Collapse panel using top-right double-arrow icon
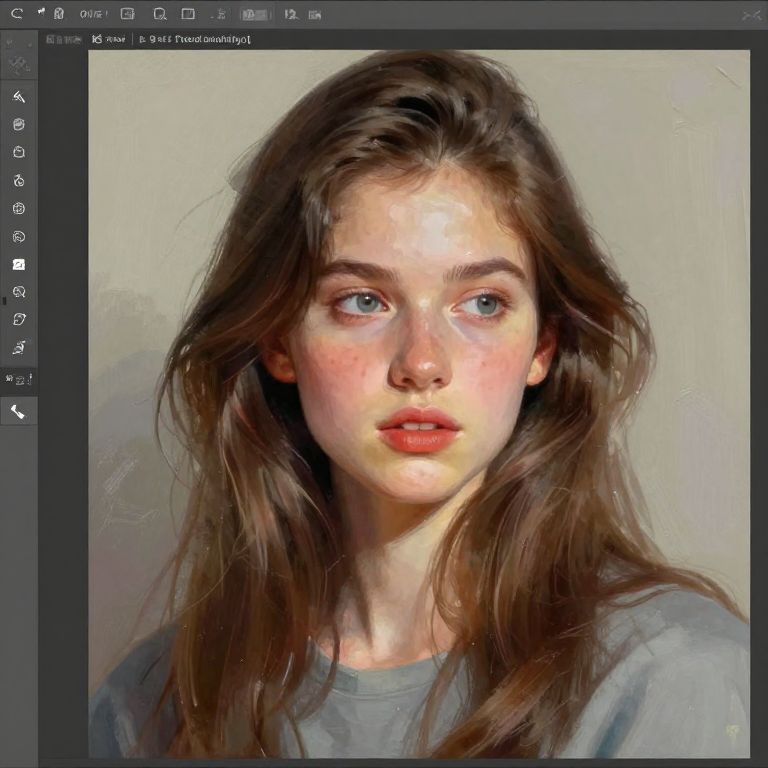The image size is (768, 768). [x=751, y=15]
